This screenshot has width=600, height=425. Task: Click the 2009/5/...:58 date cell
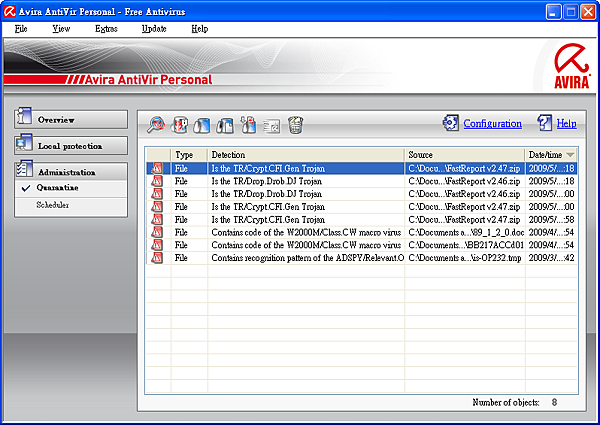[x=551, y=220]
